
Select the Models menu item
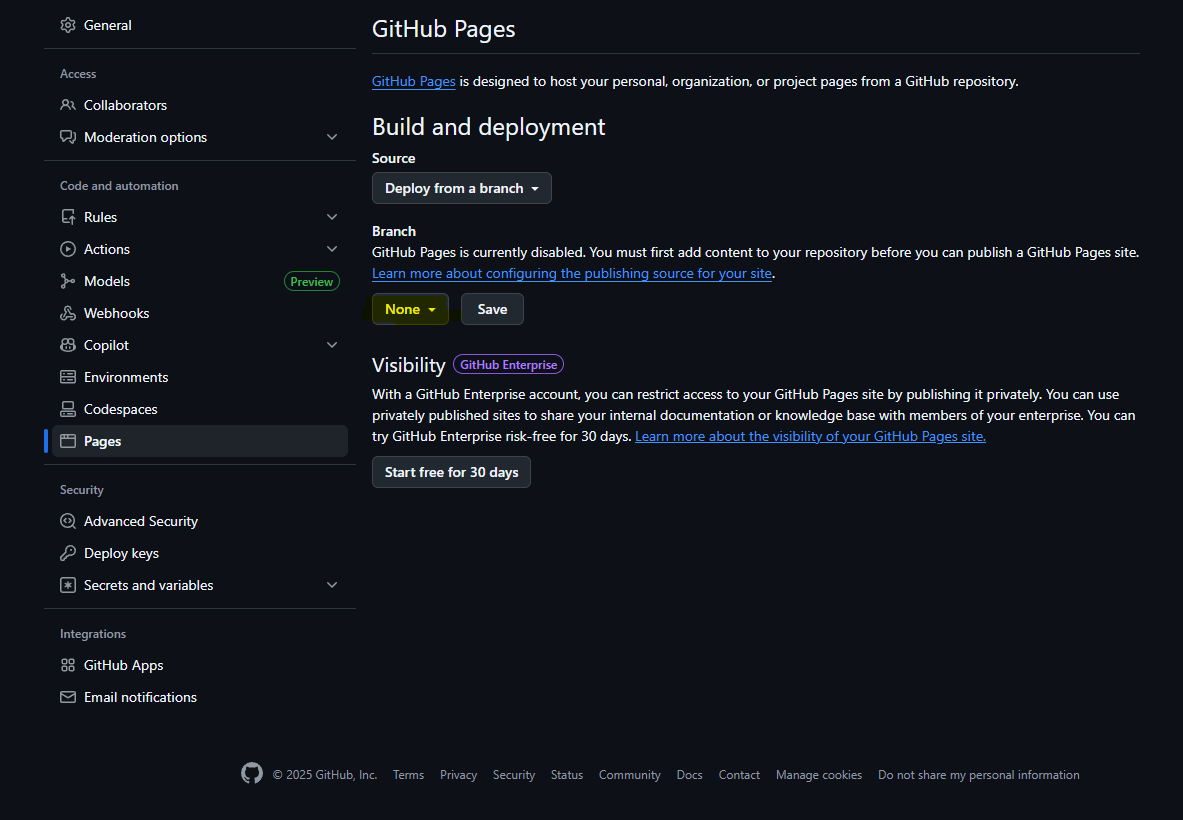tap(107, 281)
